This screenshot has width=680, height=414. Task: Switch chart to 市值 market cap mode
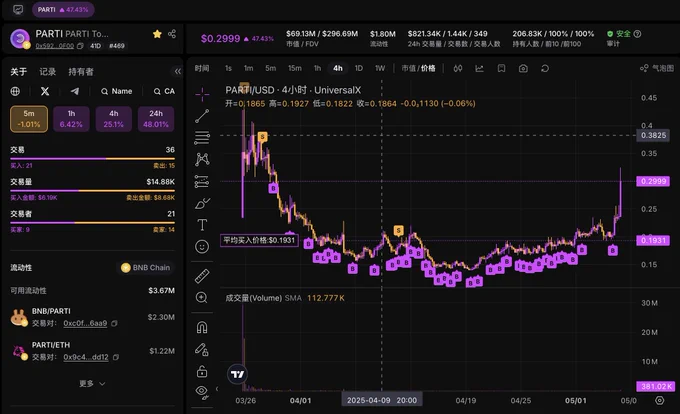[408, 68]
